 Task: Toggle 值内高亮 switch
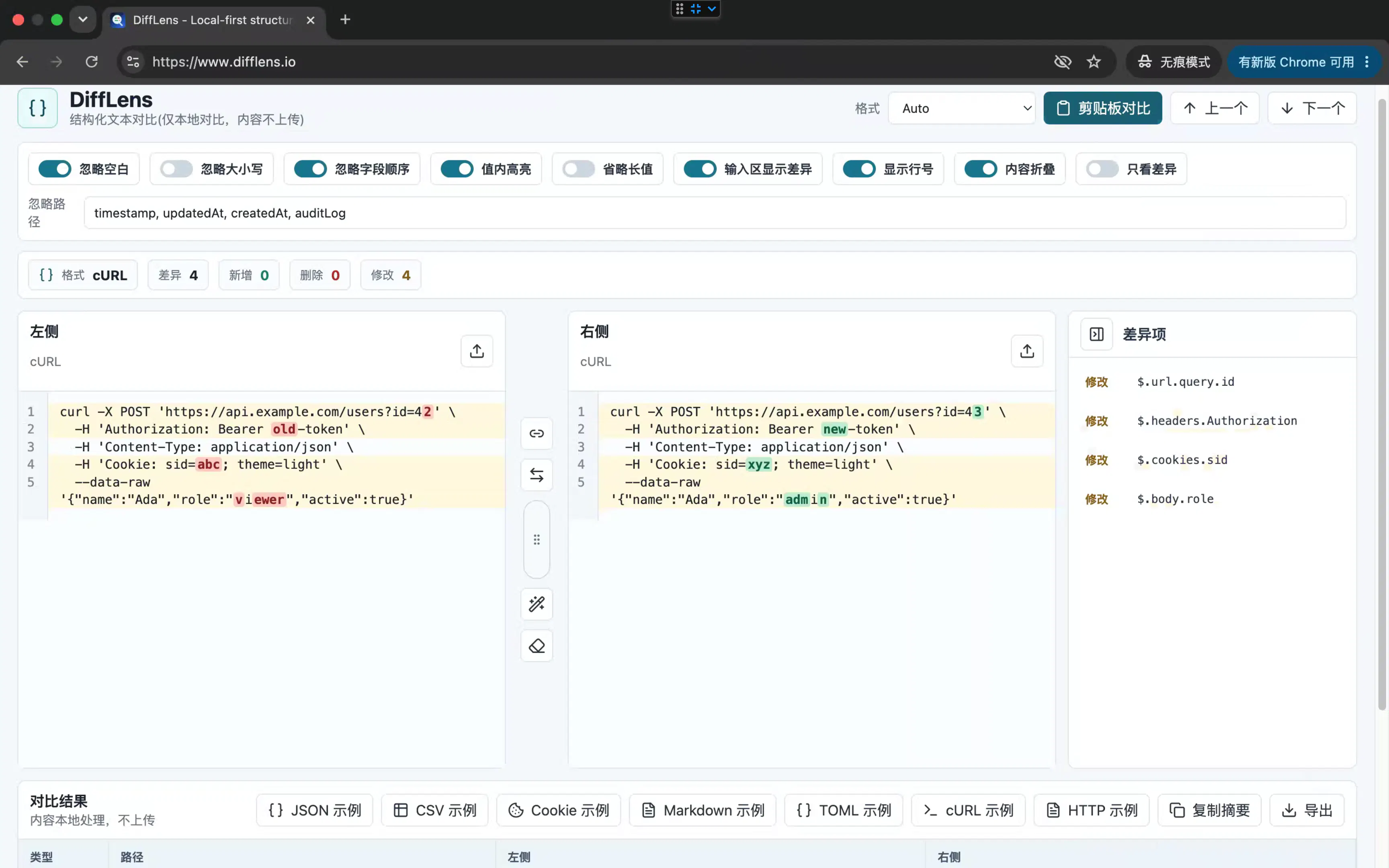coord(457,169)
